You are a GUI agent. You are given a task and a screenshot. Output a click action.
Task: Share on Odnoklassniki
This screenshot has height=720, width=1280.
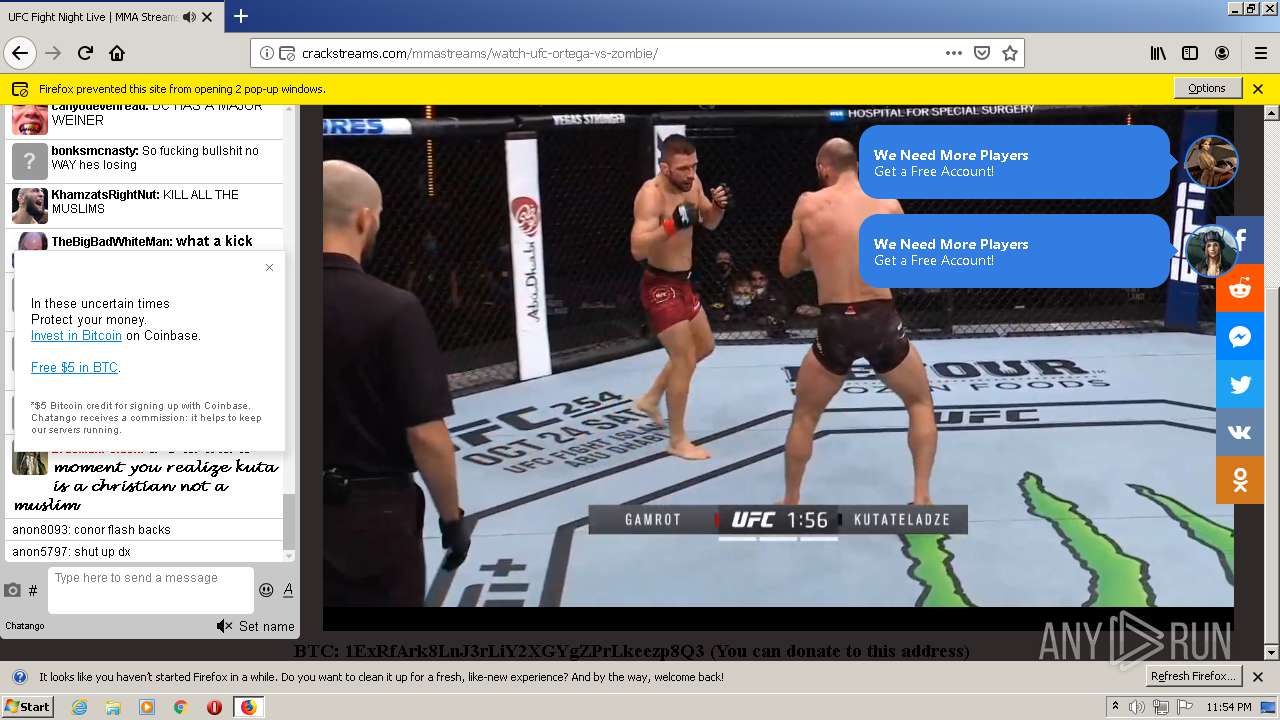[1240, 480]
